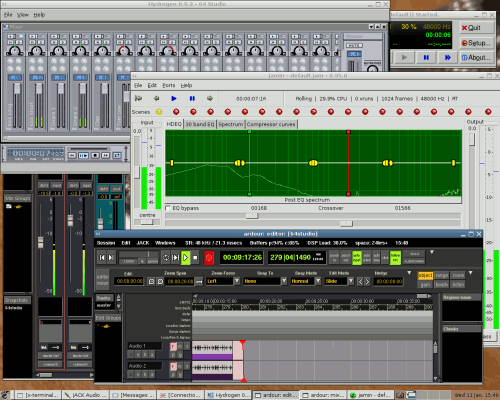500x400 pixels.
Task: Arm record on Audio 2 track
Action: (x=173, y=367)
